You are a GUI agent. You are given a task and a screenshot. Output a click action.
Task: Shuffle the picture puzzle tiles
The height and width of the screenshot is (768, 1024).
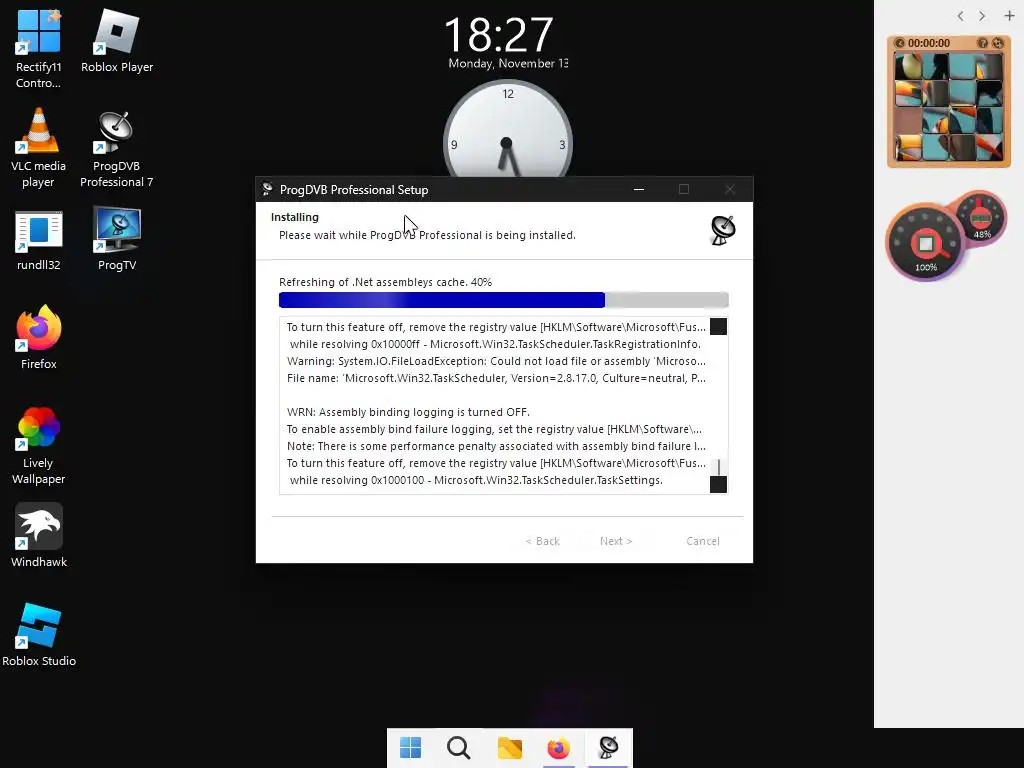(x=997, y=43)
